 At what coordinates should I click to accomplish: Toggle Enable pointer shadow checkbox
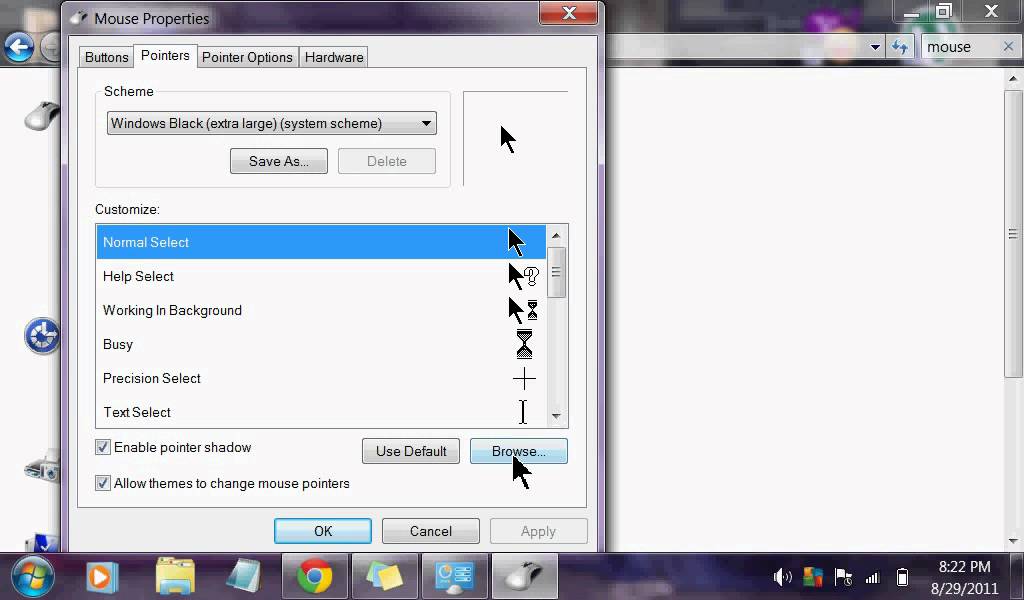(x=103, y=447)
